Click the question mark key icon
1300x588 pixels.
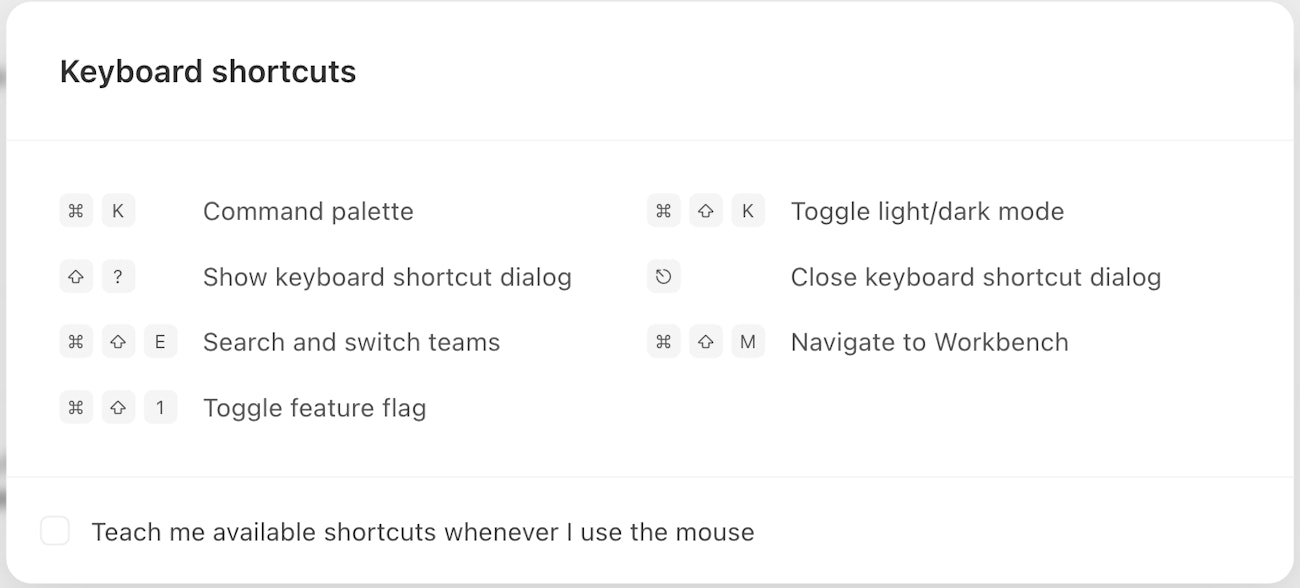pyautogui.click(x=118, y=277)
